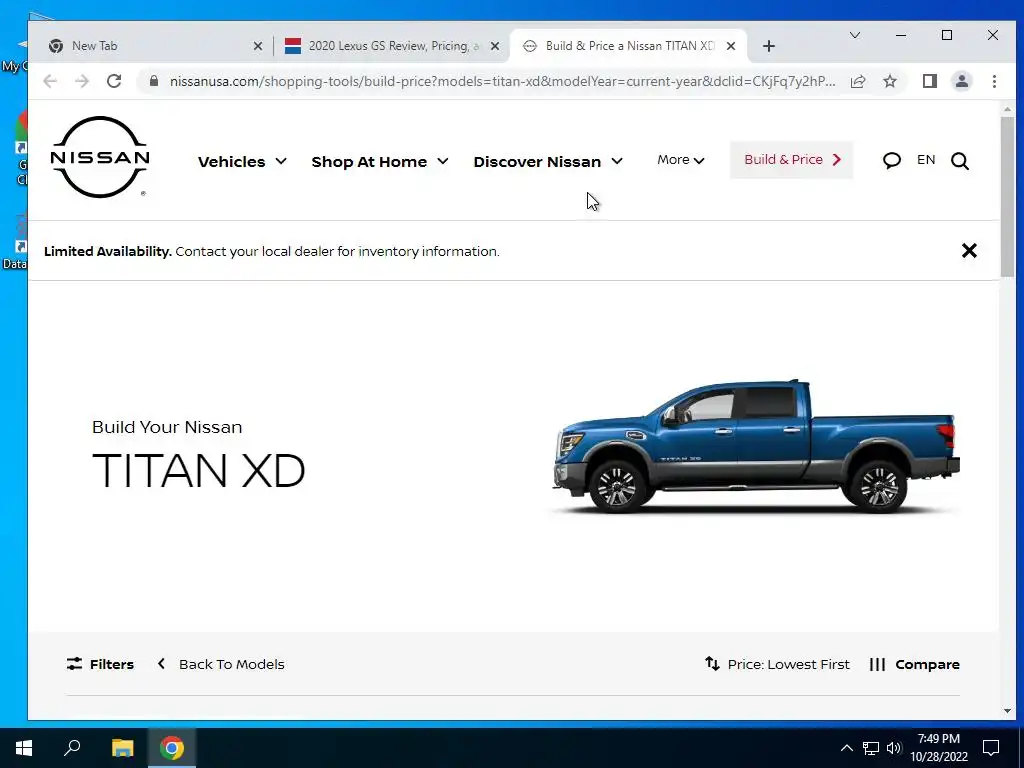The width and height of the screenshot is (1024, 768).
Task: Switch to the 2020 Lexus GS Review tab
Action: (392, 46)
